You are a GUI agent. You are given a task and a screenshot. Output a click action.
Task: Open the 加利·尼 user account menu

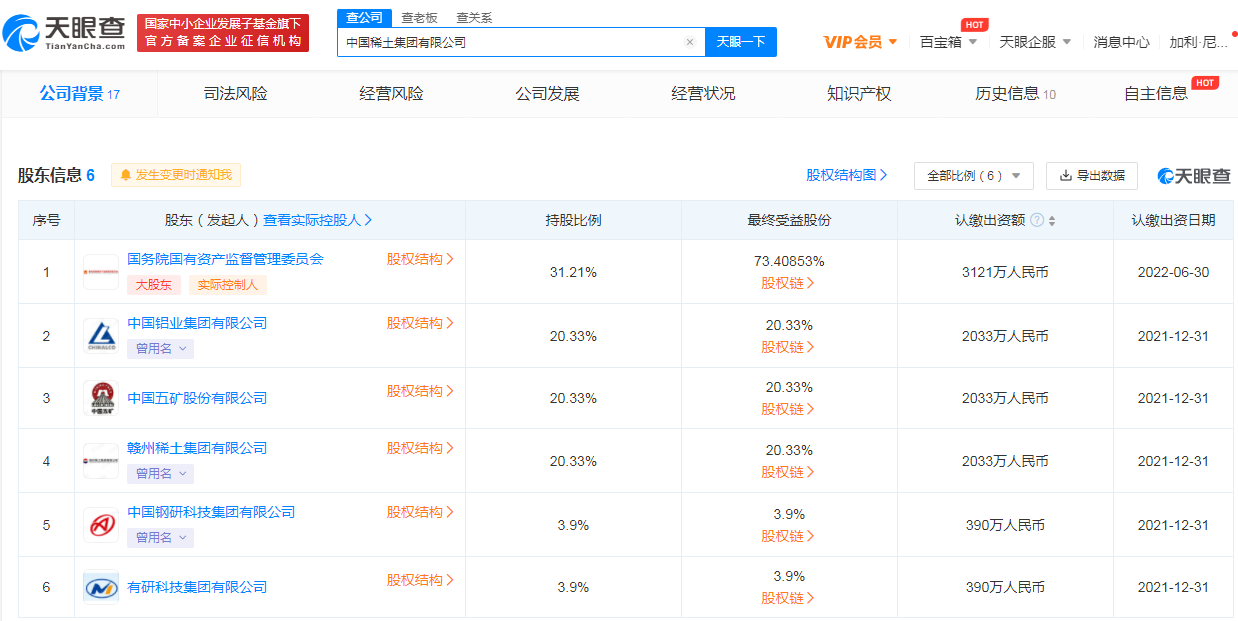1198,42
